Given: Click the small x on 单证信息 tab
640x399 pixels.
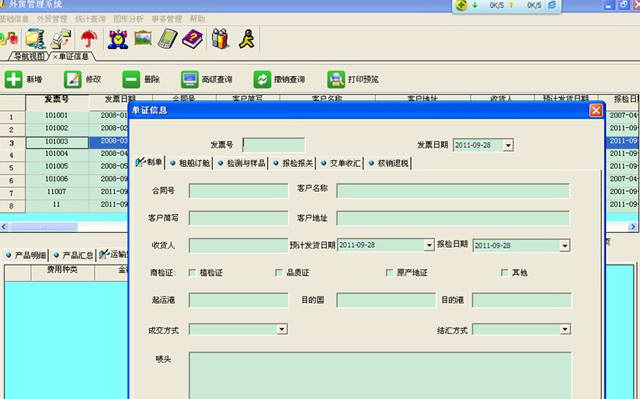Looking at the screenshot, I should 55,57.
